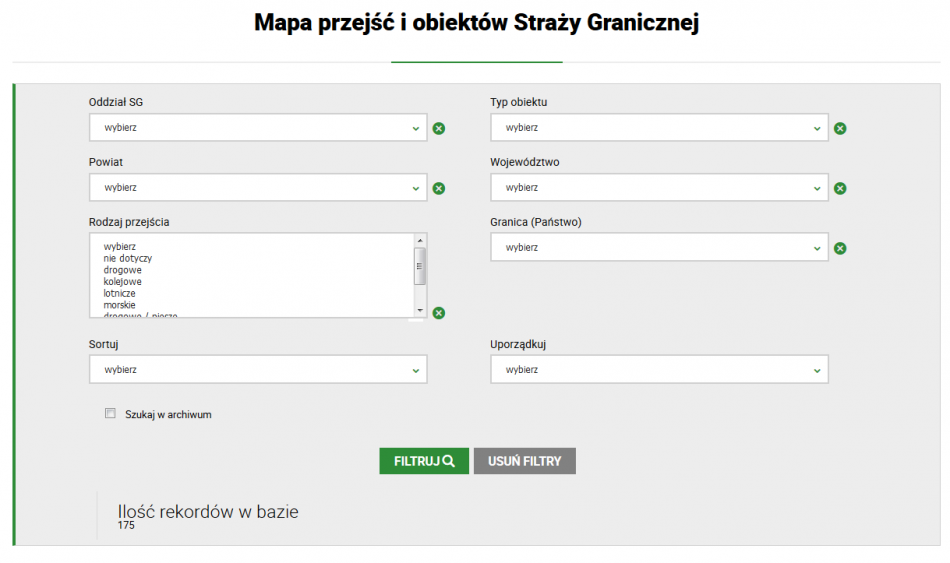Clear the Granica (Państwo) filter icon

[840, 248]
